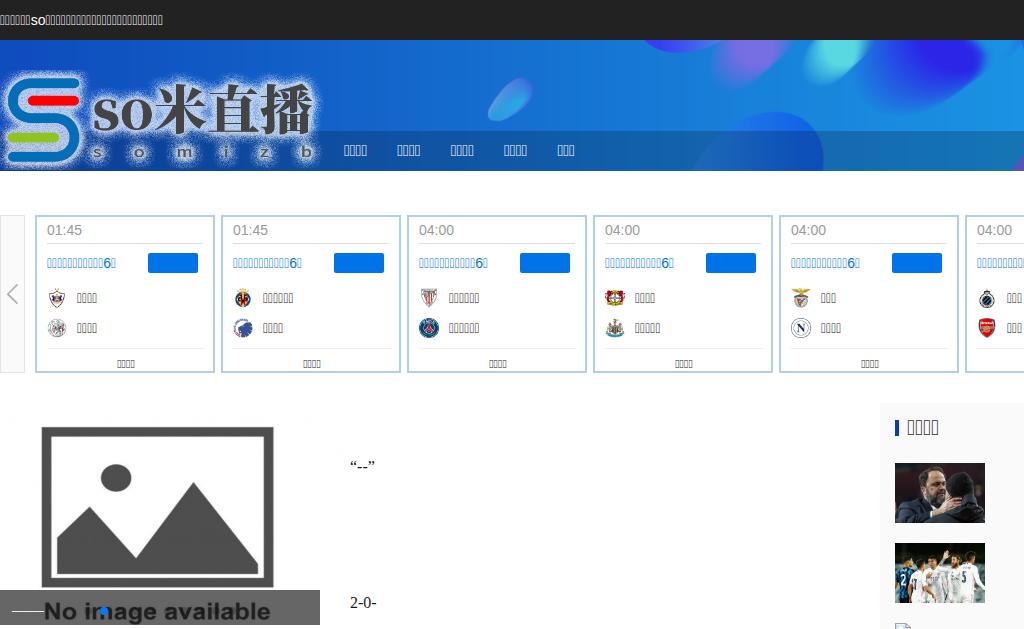Click the top dark bar text containing so
Viewport: 1024px width, 629px height.
(82, 20)
